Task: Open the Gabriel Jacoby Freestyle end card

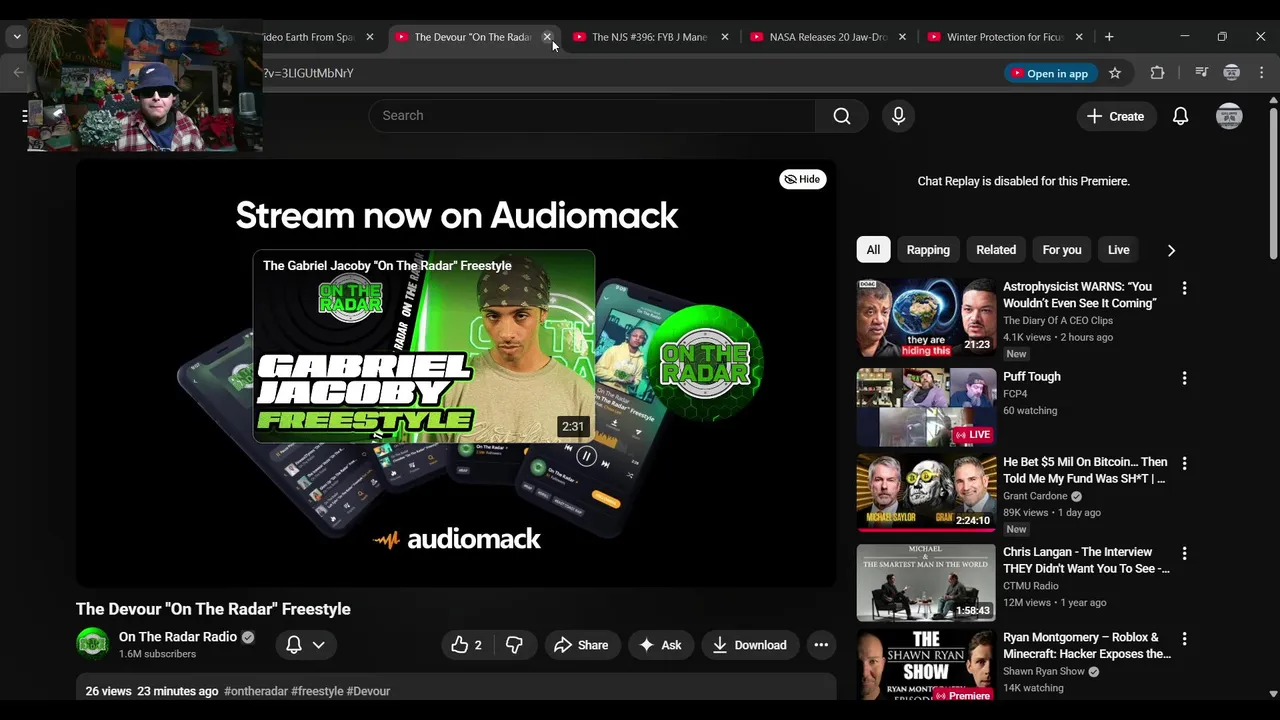Action: point(424,346)
